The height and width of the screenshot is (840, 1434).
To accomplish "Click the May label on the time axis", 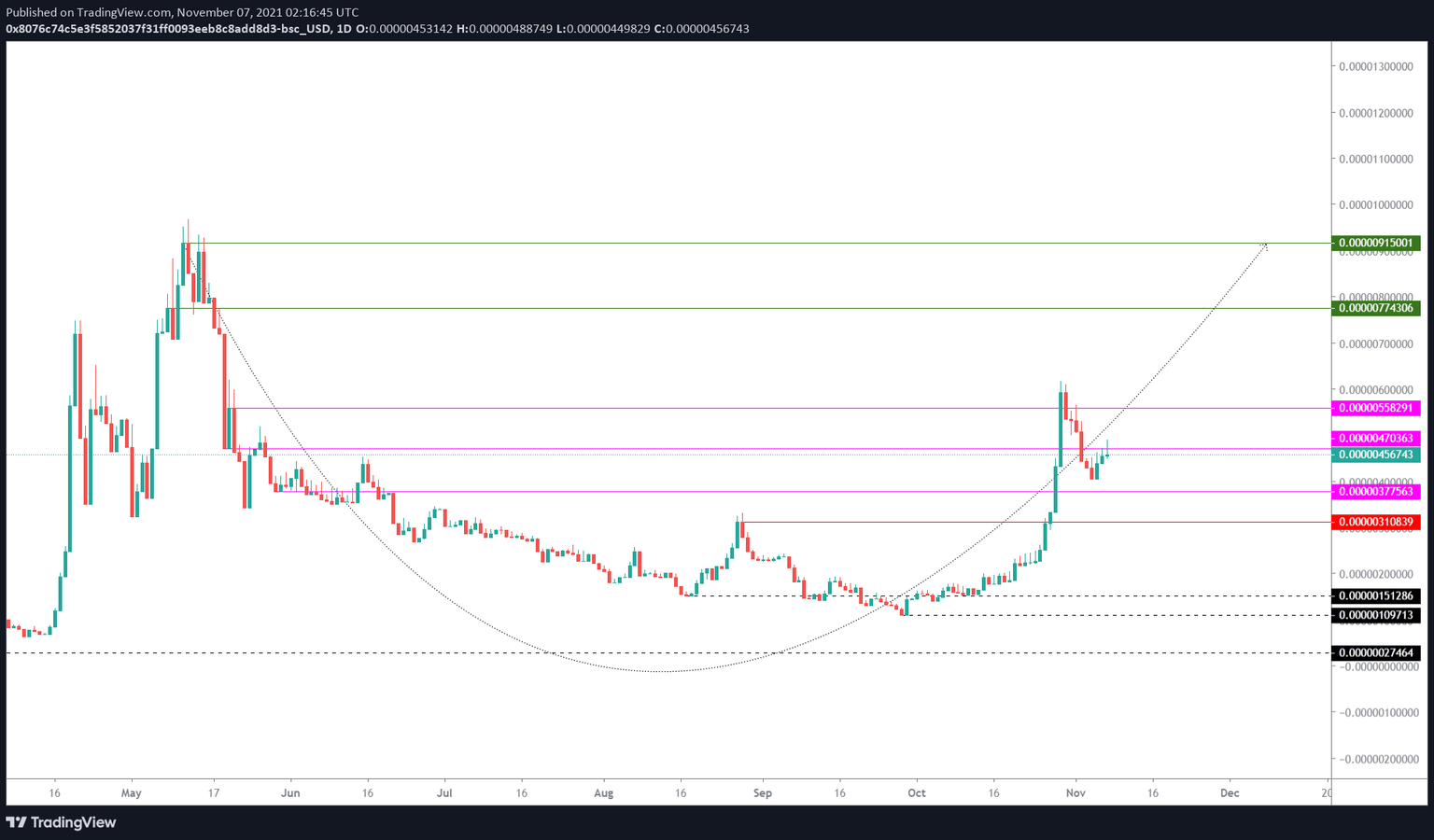I will pos(132,793).
